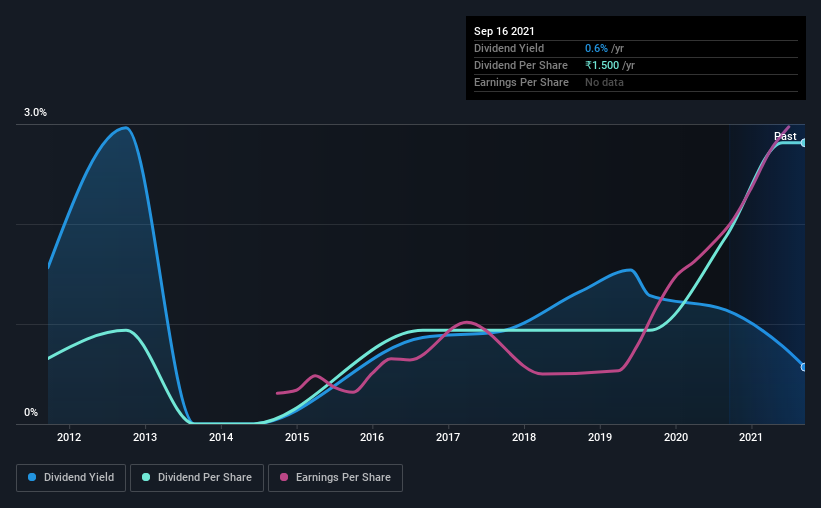Select the 2018 x-axis label
The width and height of the screenshot is (821, 508).
[x=524, y=437]
